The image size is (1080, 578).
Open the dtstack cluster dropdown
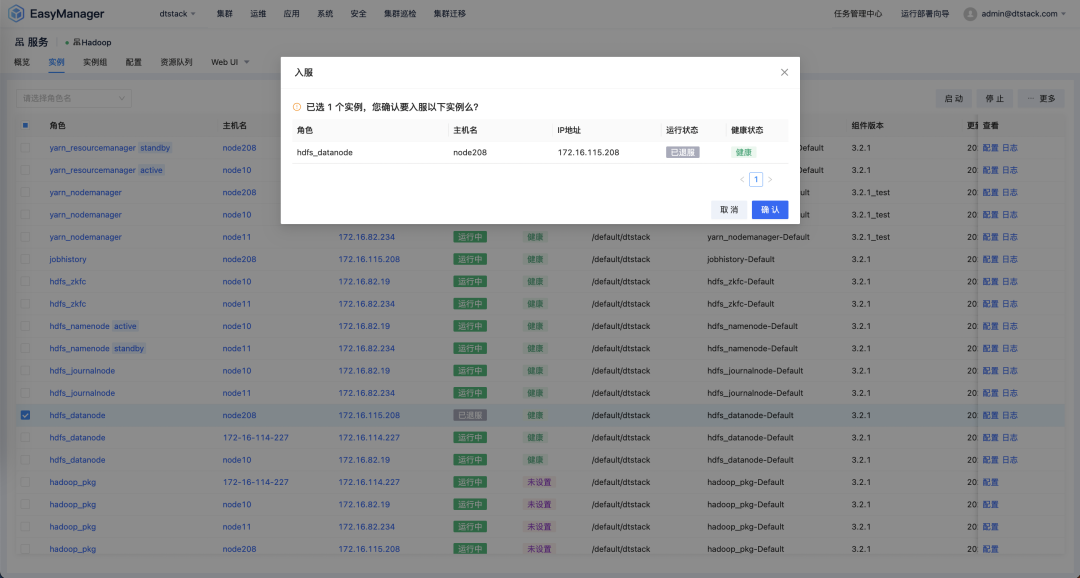tap(178, 14)
